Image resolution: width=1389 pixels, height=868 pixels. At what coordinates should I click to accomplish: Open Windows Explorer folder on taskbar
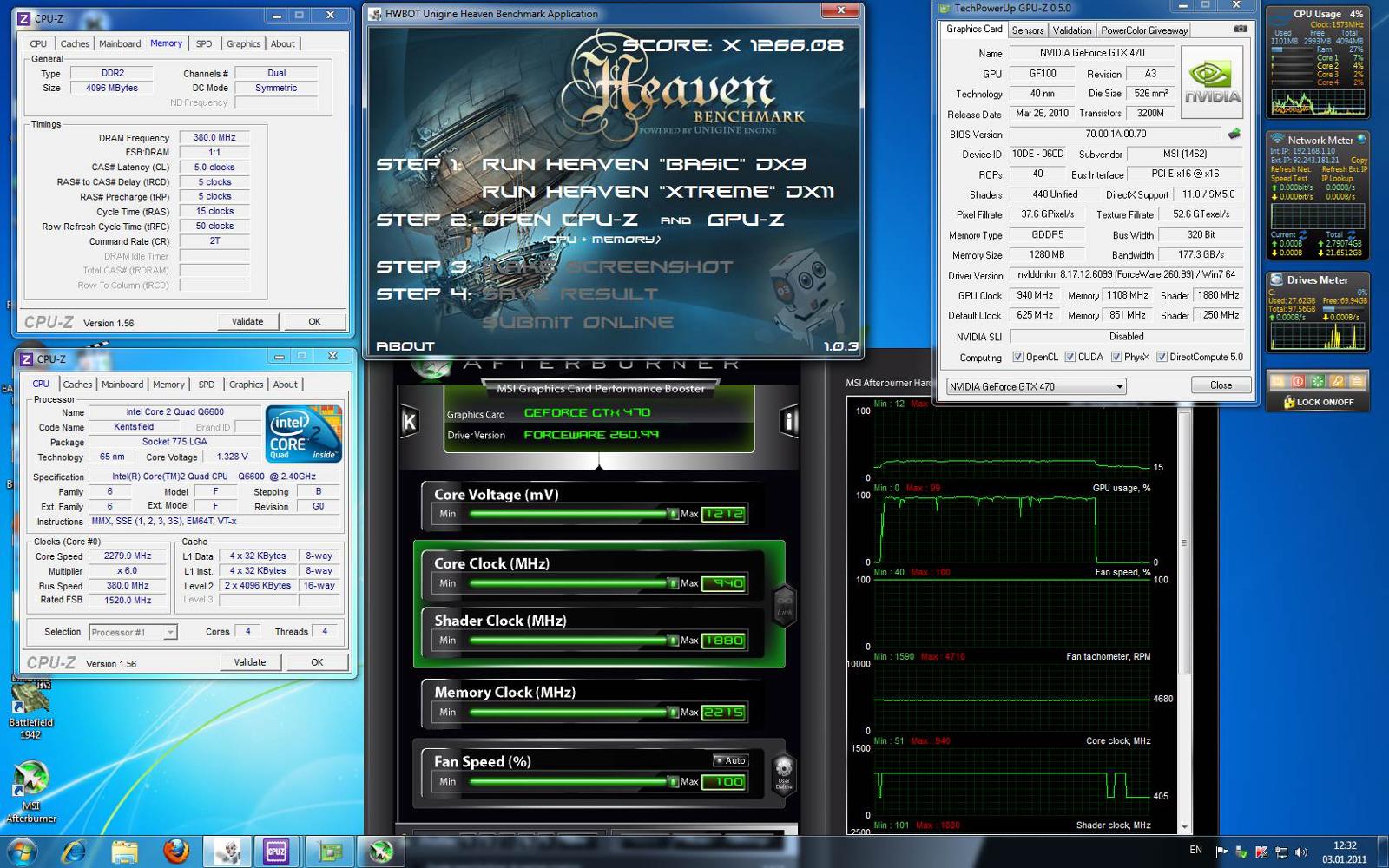coord(125,852)
